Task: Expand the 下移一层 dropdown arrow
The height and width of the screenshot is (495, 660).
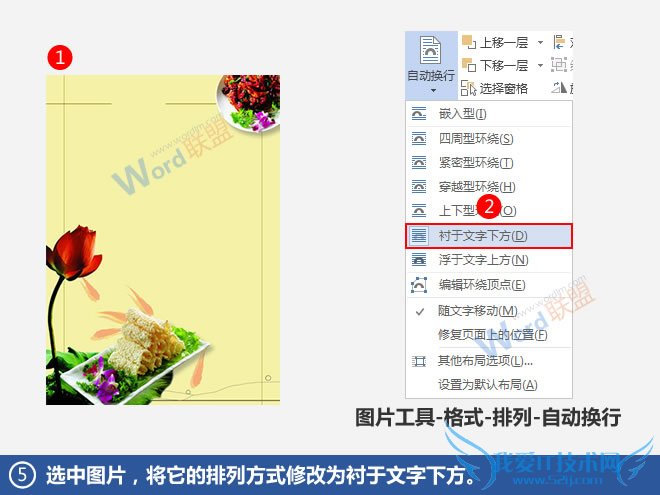Action: point(540,66)
